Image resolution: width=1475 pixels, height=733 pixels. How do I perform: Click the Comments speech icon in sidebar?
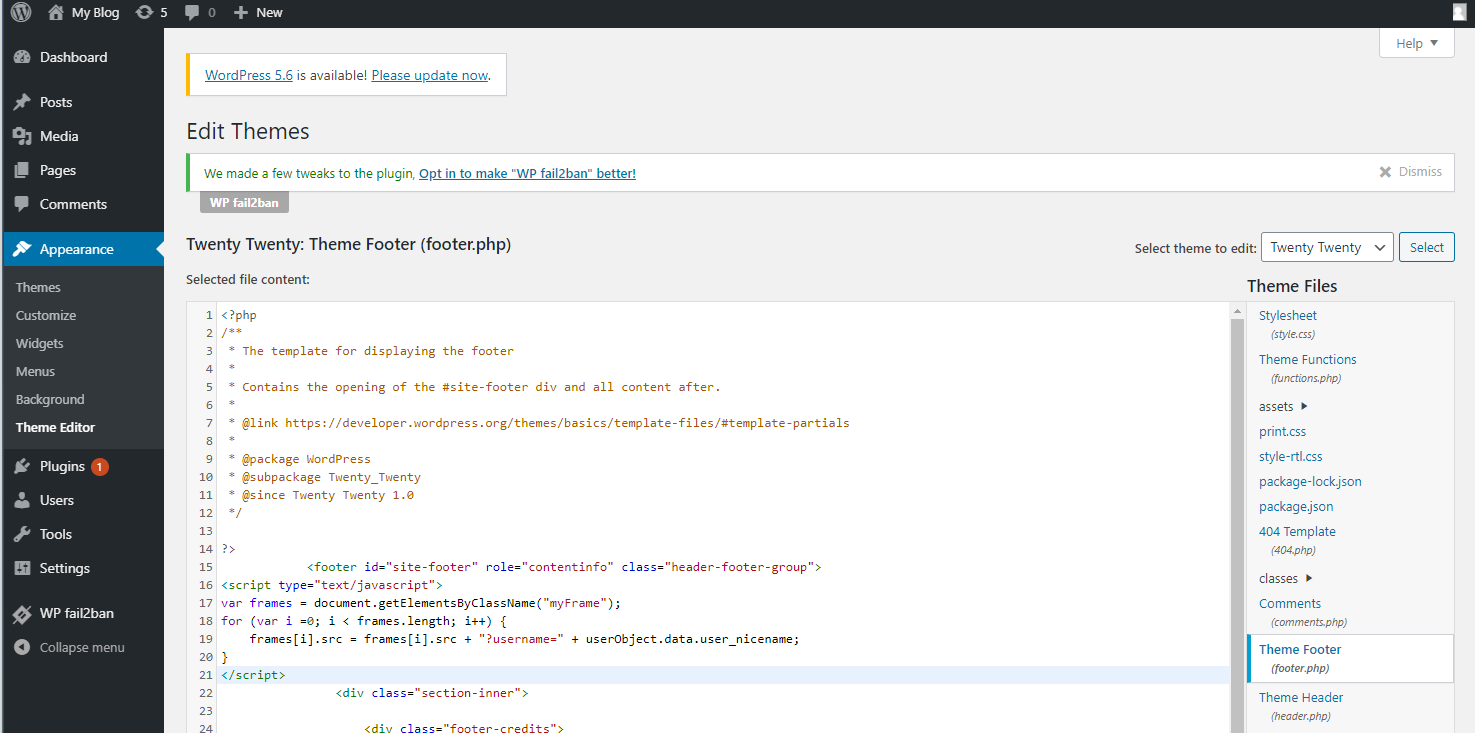coord(22,204)
